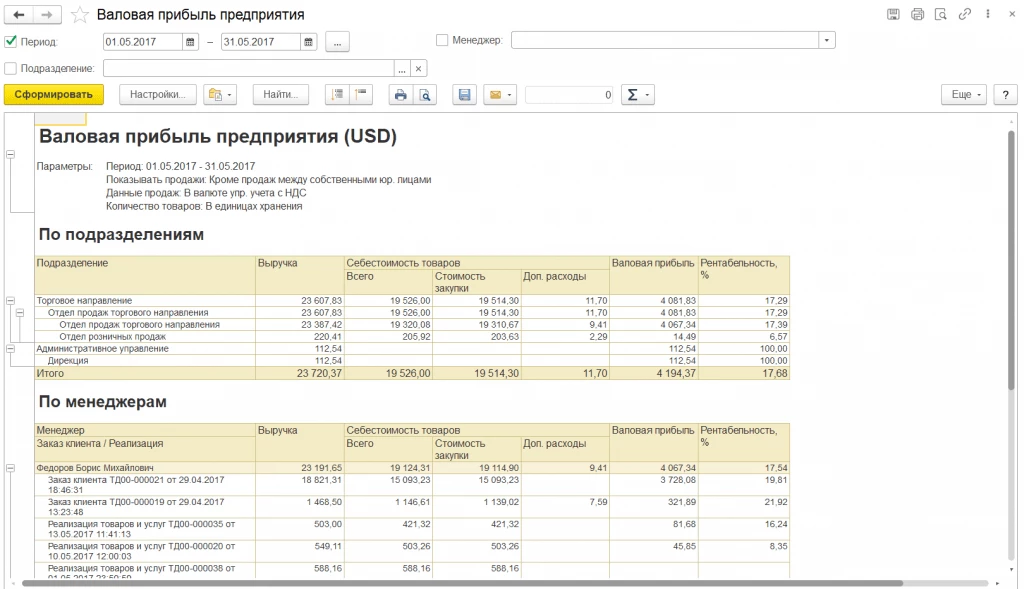Click the save icon in title bar
1024x589 pixels.
(x=893, y=14)
